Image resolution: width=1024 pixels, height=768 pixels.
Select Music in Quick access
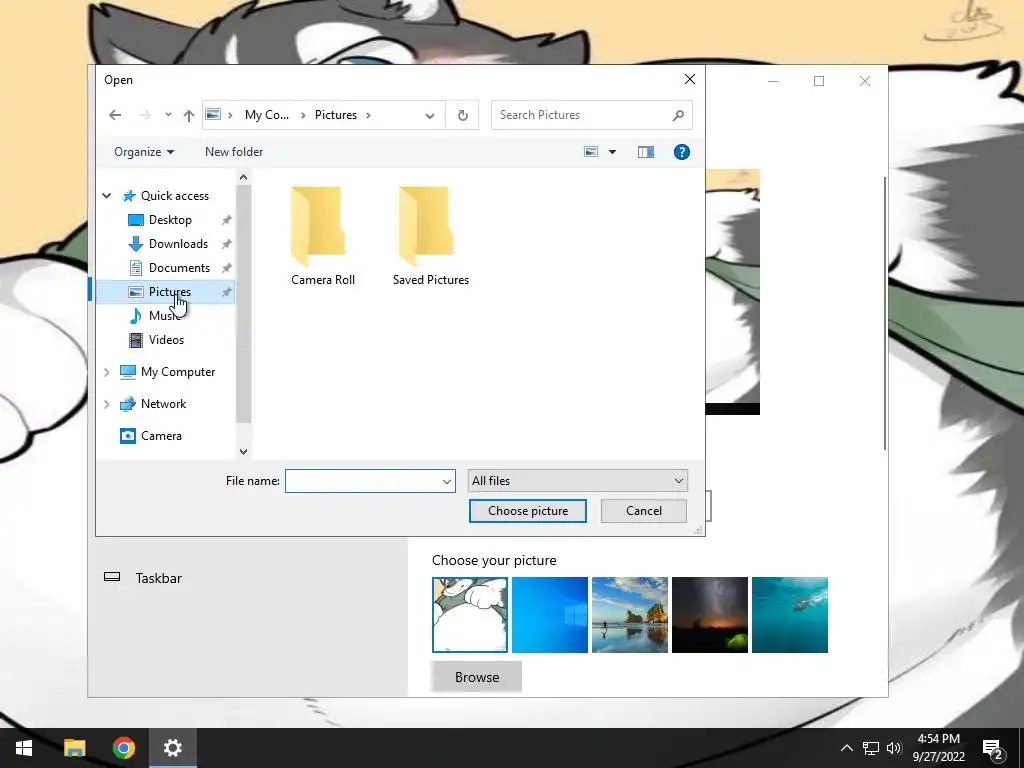pos(164,315)
